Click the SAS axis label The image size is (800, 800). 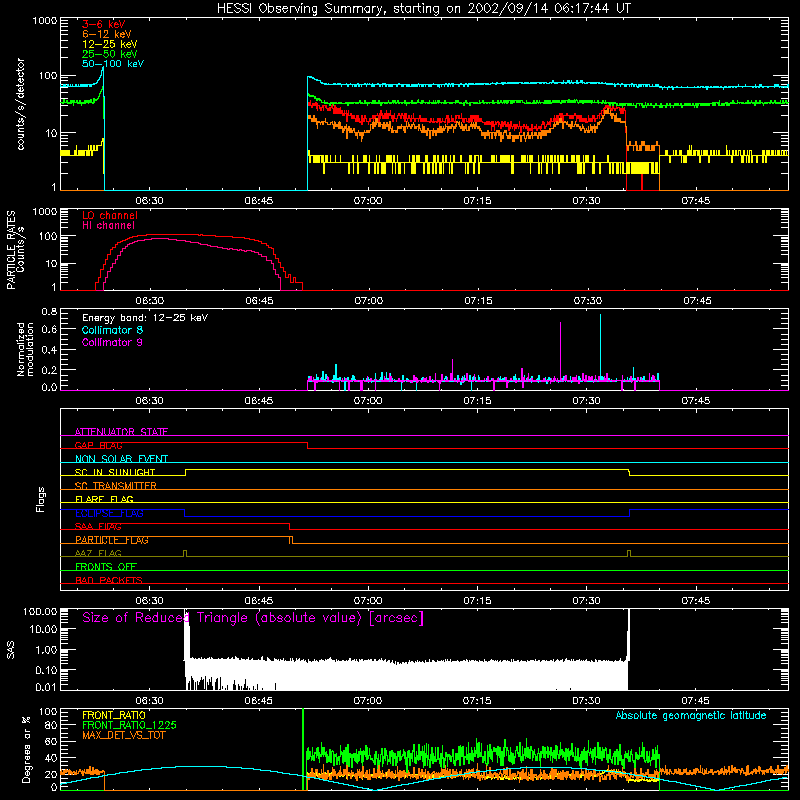[11, 649]
